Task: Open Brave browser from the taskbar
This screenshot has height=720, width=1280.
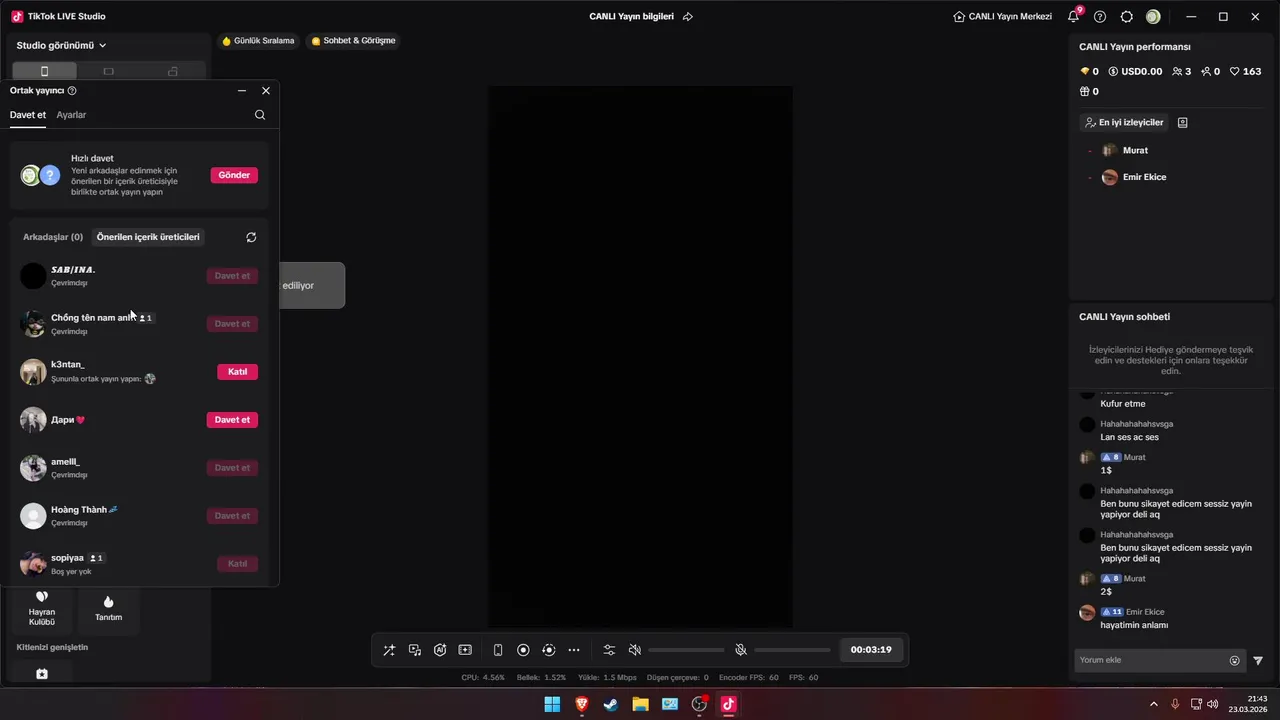Action: (581, 704)
